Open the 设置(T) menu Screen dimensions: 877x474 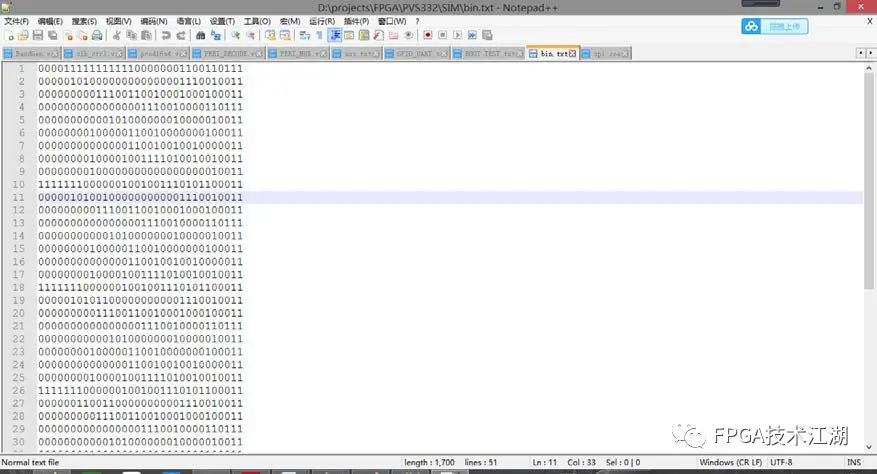click(223, 21)
